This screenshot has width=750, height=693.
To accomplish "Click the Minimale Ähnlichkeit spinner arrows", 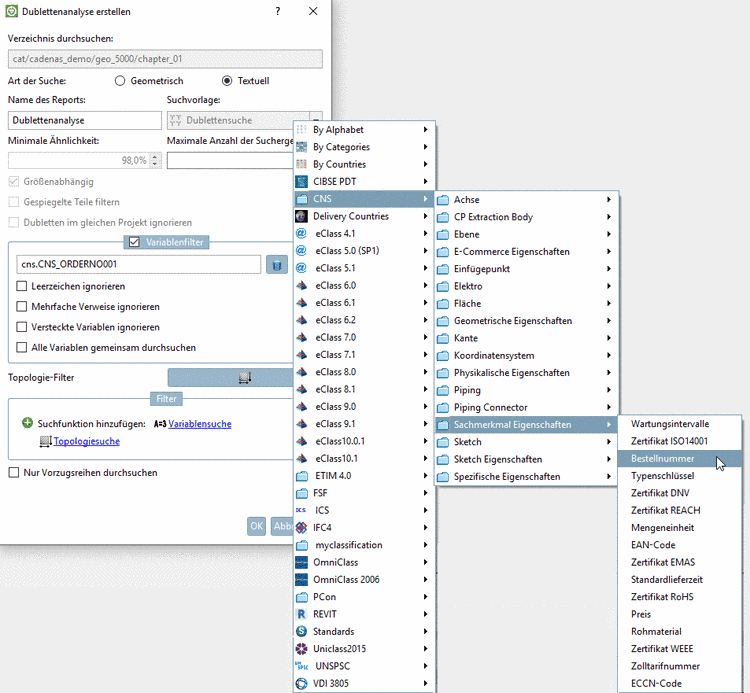I will click(154, 160).
